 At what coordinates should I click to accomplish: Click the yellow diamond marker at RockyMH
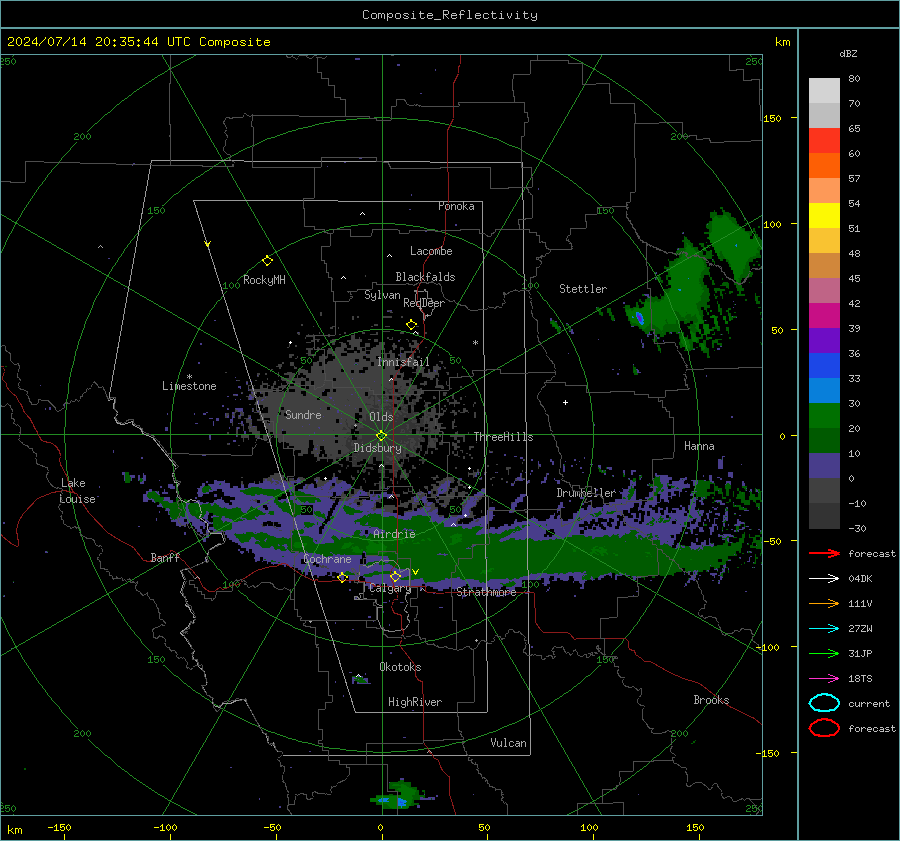tap(267, 261)
